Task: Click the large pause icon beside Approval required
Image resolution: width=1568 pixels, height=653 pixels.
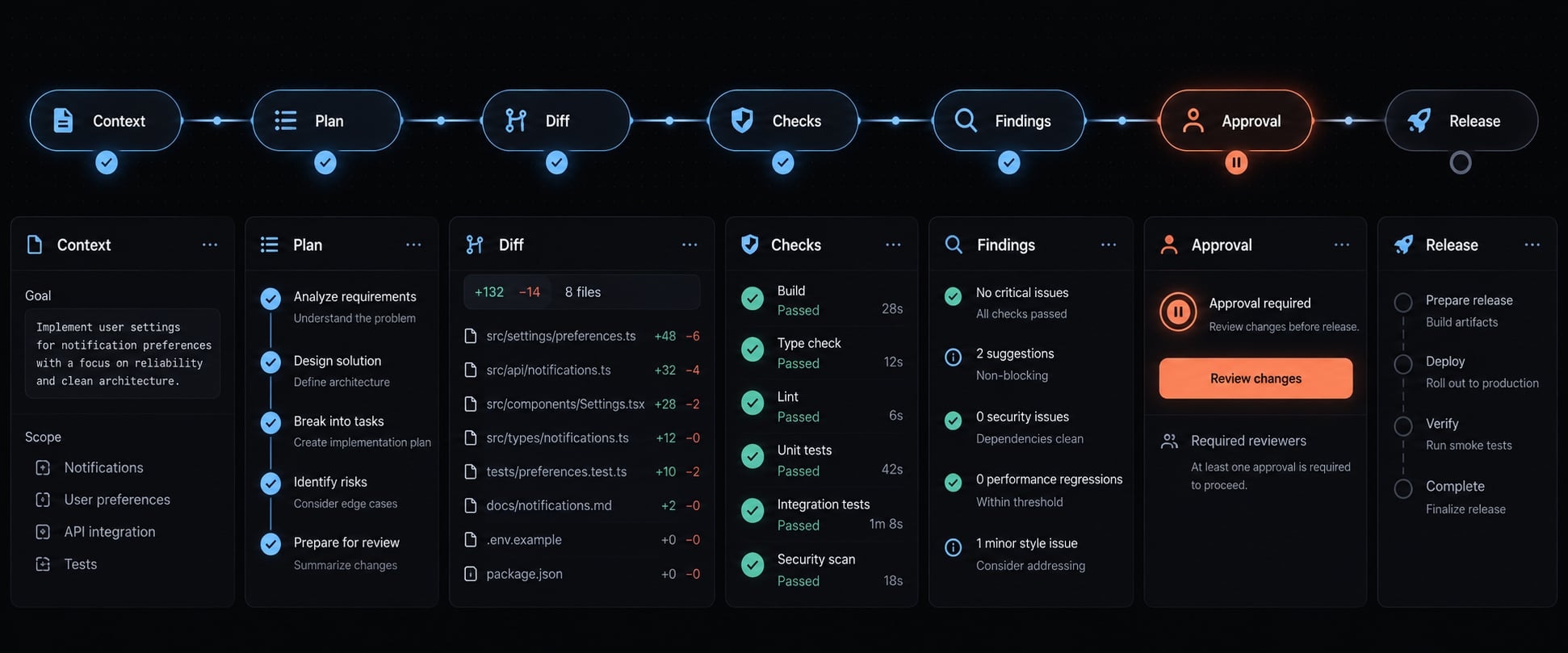Action: [x=1178, y=312]
